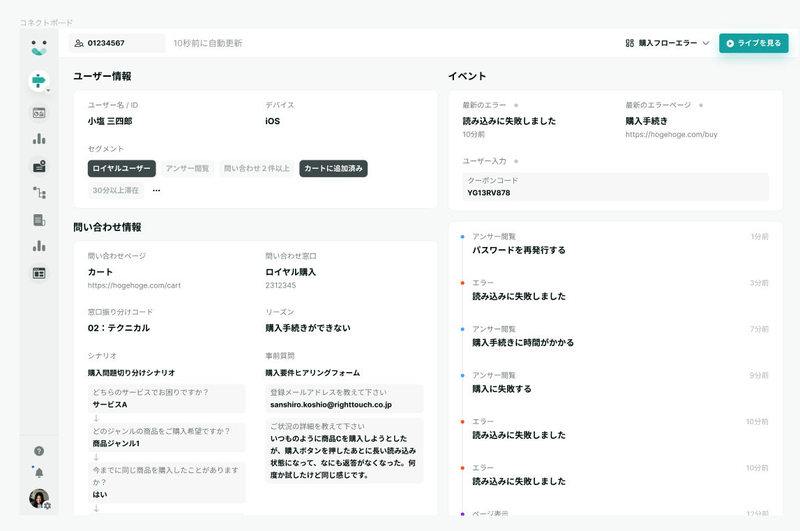Click the people icon beside 01234567

[79, 43]
